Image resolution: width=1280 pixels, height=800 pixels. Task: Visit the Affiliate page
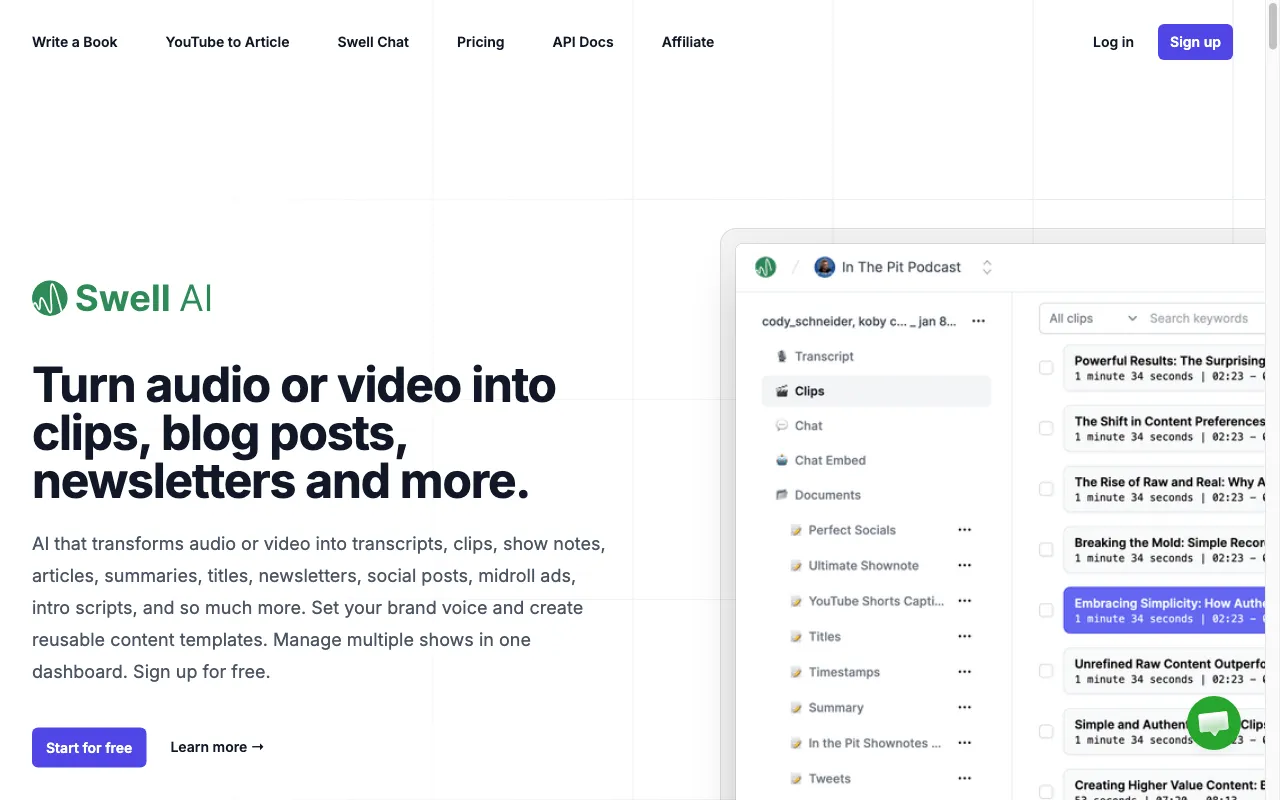(688, 42)
